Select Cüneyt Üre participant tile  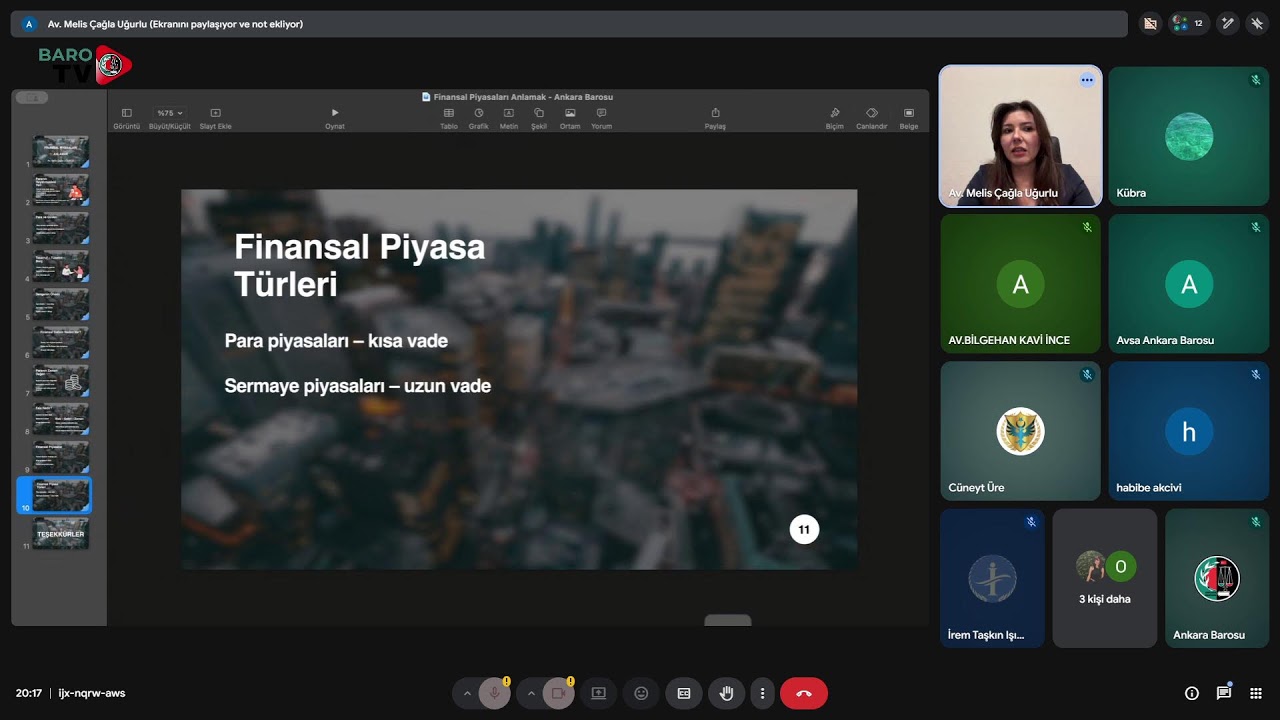click(1020, 431)
